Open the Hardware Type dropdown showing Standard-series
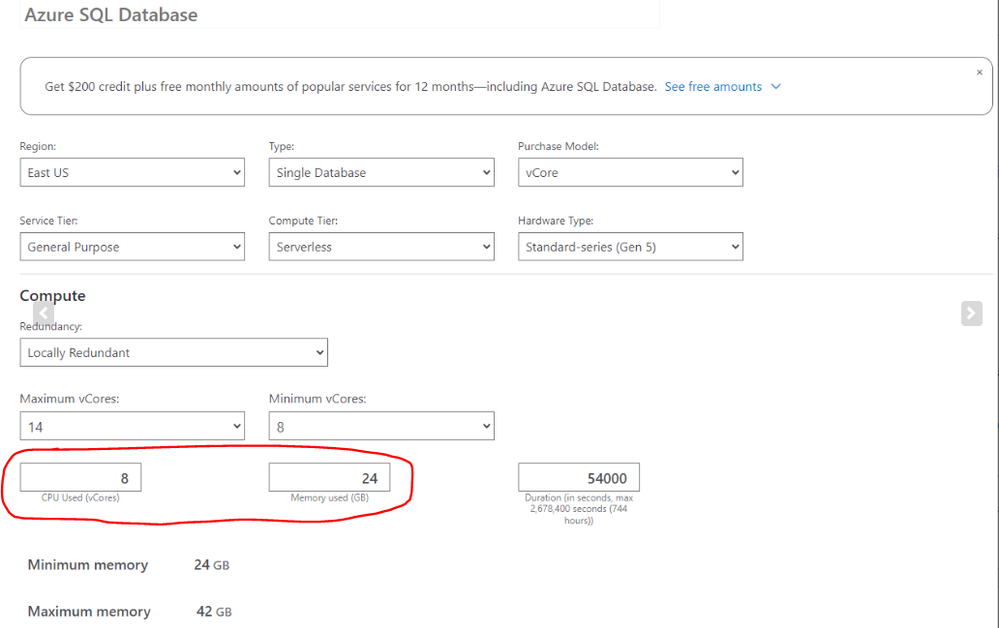 [x=630, y=247]
